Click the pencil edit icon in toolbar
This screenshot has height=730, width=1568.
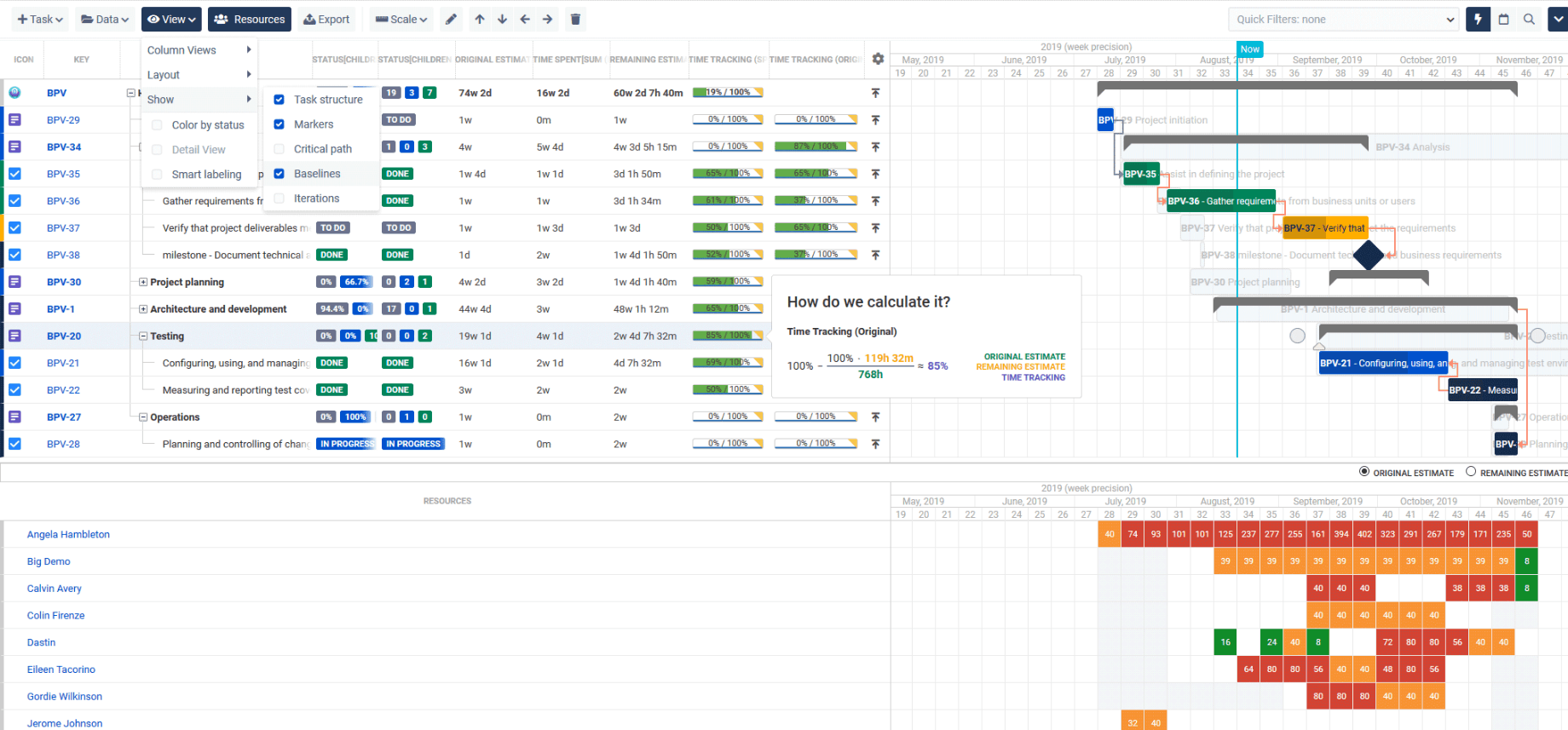point(452,20)
